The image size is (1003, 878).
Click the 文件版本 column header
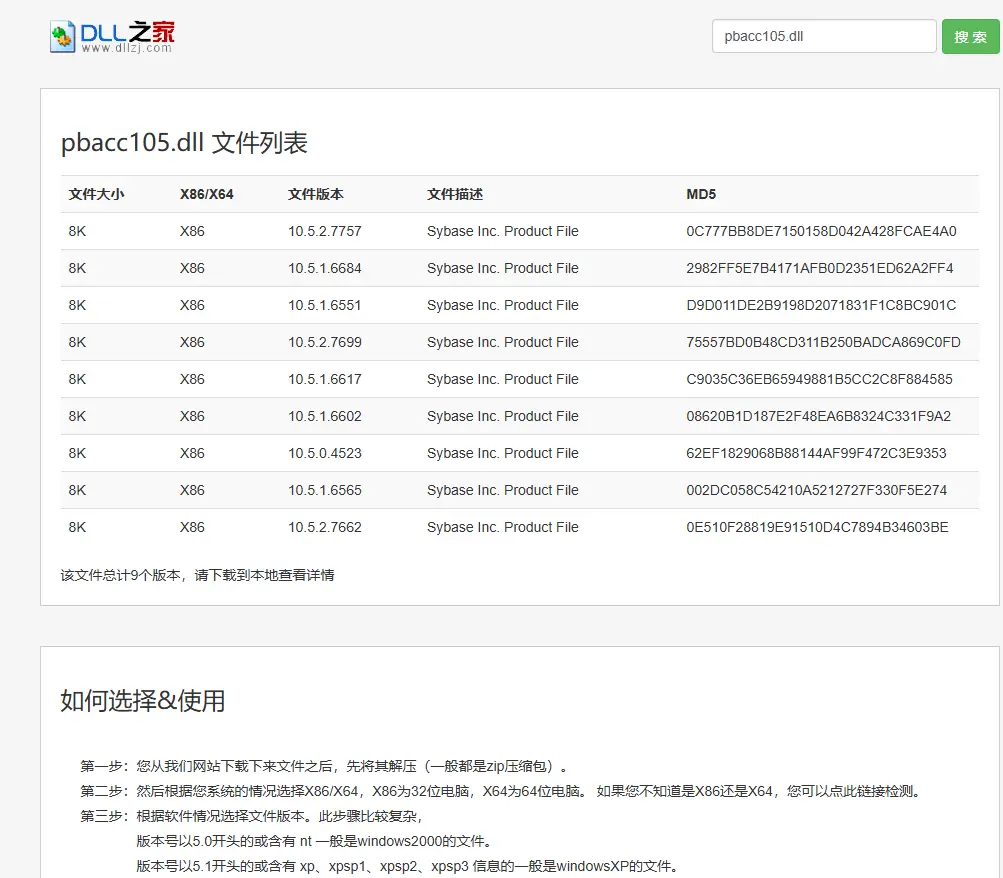tap(315, 194)
